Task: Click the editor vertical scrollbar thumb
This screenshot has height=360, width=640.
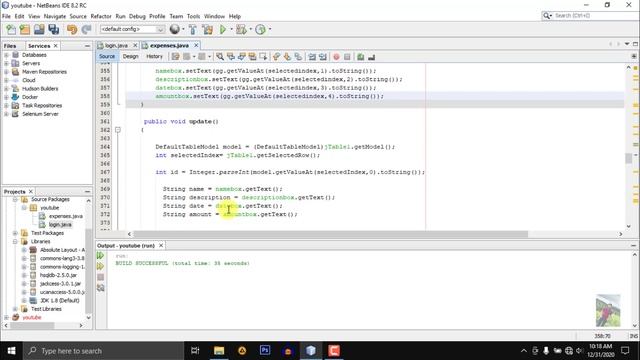Action: click(x=629, y=158)
